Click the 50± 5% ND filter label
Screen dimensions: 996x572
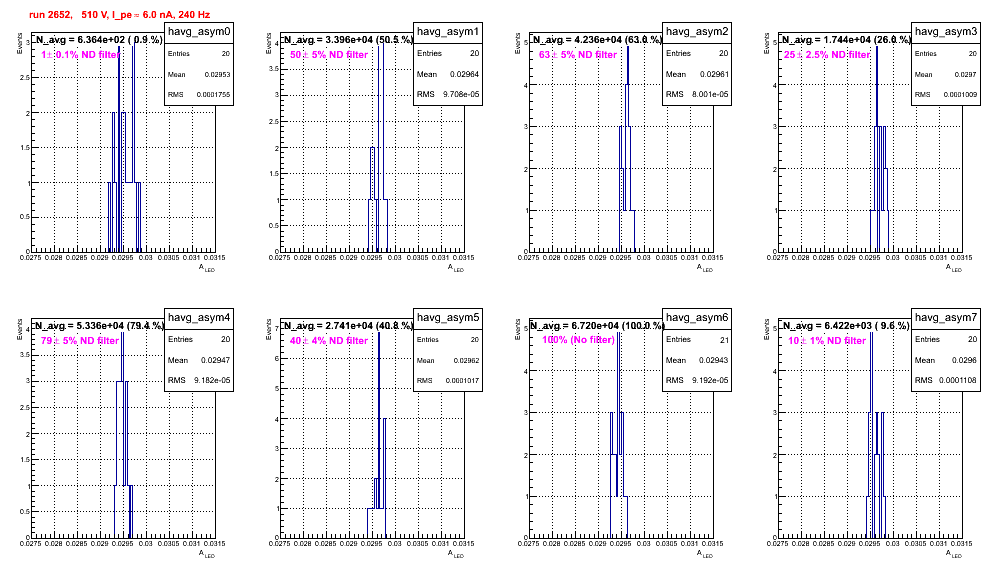tap(329, 55)
